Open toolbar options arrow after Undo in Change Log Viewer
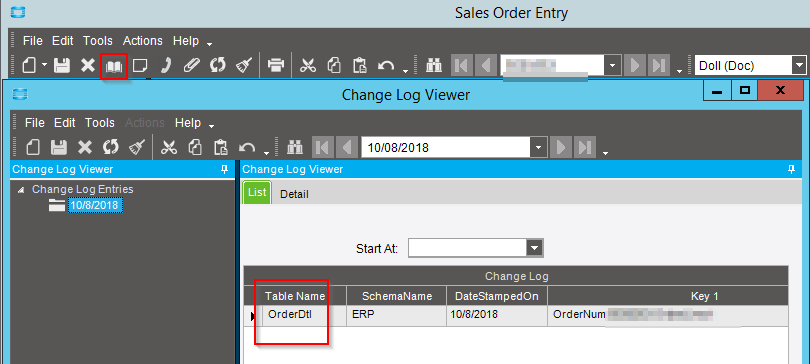 [x=267, y=153]
